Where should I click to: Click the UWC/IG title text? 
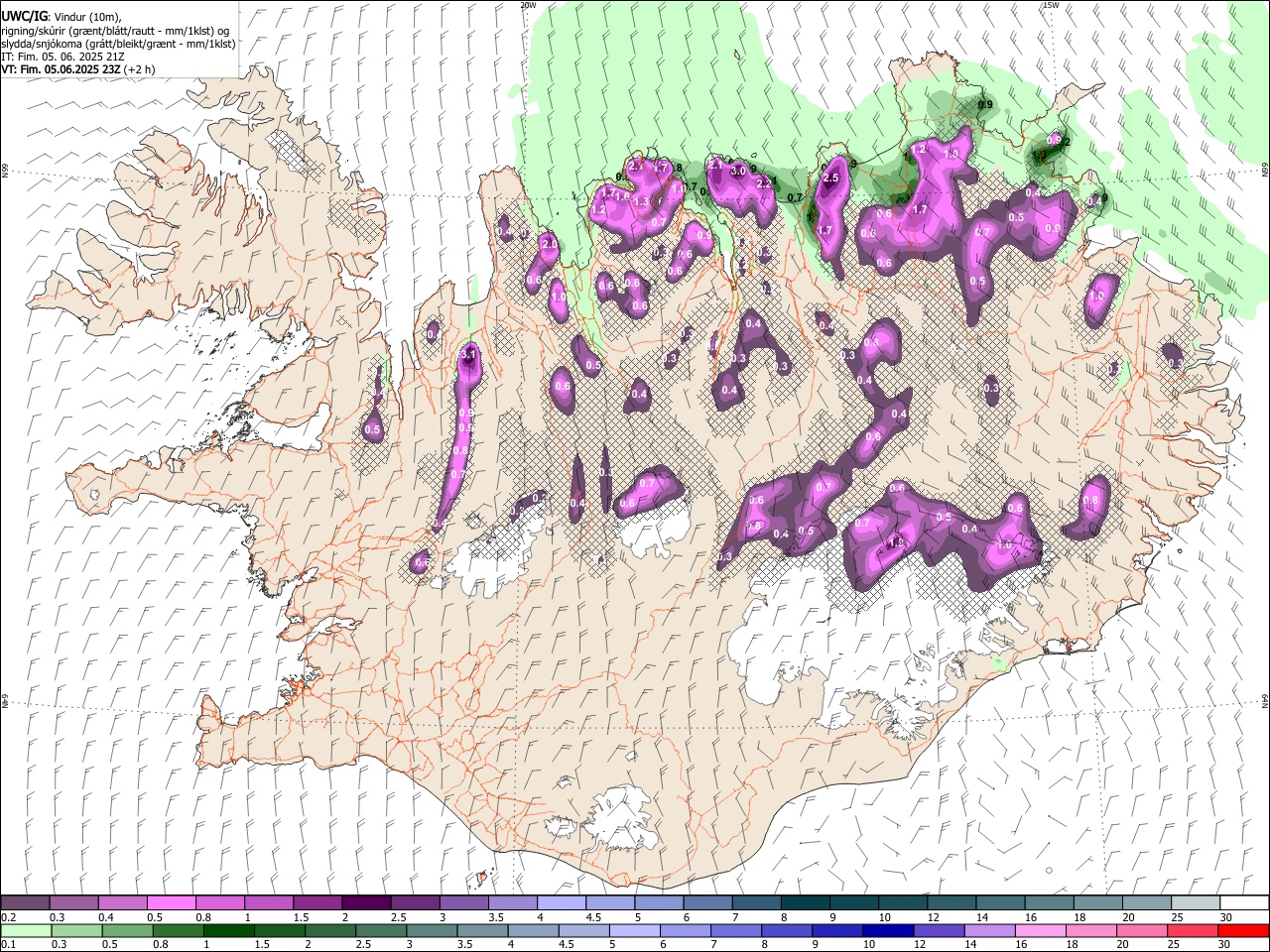pyautogui.click(x=24, y=17)
